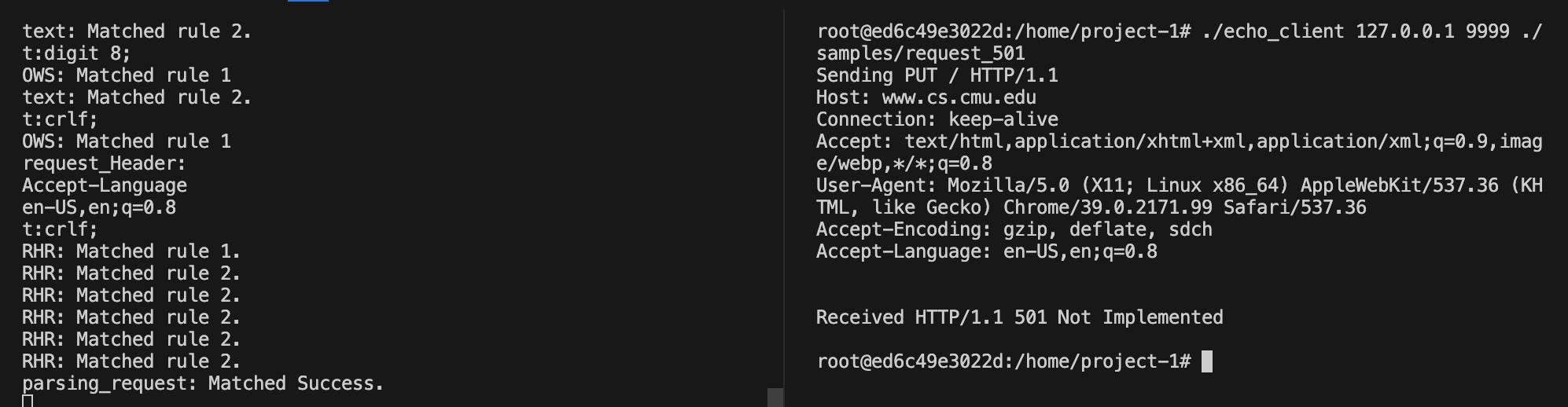
Task: Click the hollow cursor in left terminal
Action: pyautogui.click(x=28, y=401)
